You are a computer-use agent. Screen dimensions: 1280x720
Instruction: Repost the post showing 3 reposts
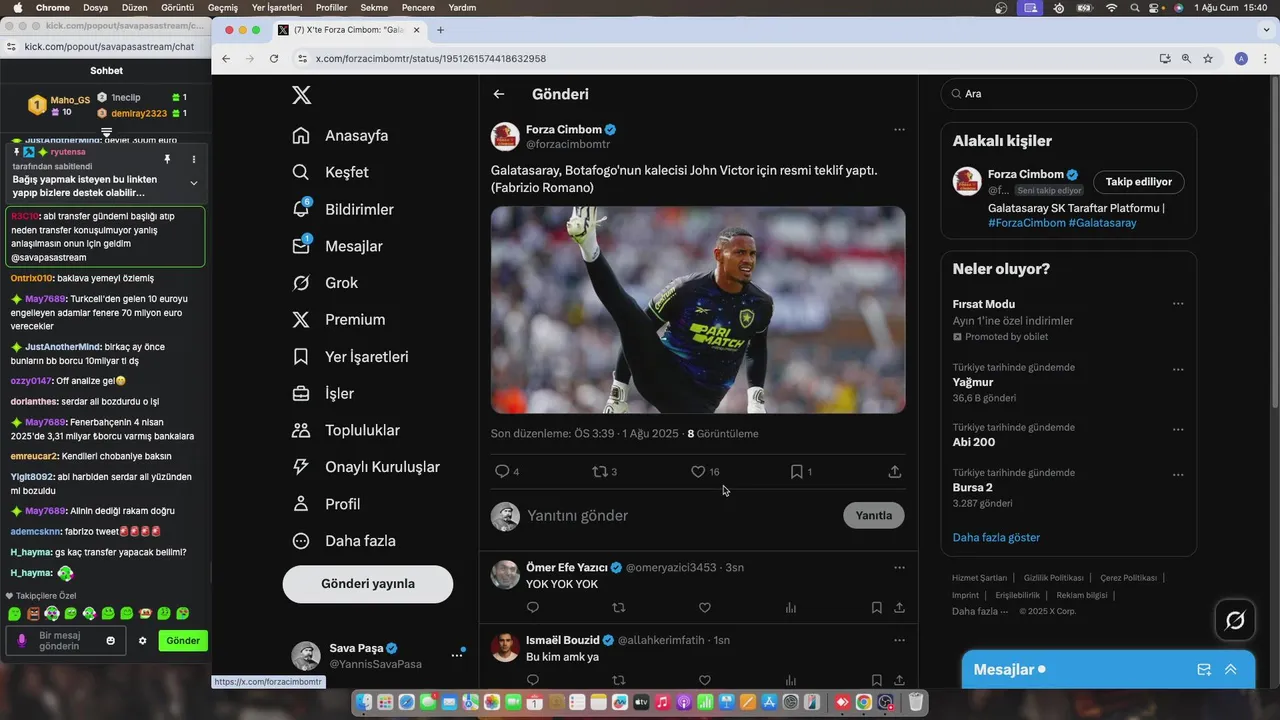(600, 471)
